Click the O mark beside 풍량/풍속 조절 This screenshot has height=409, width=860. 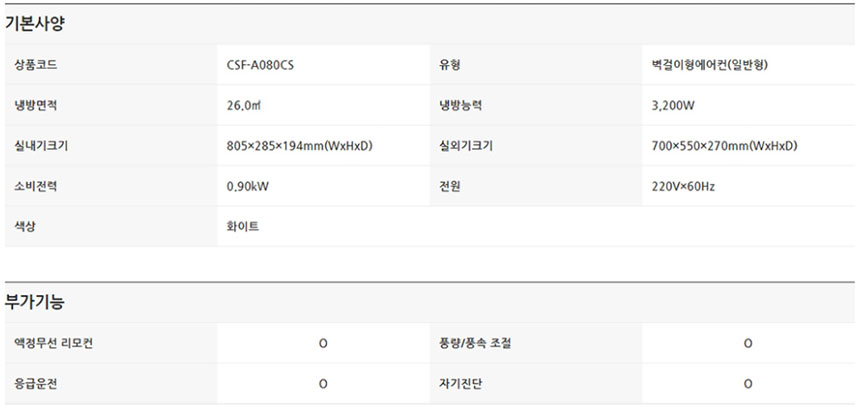click(748, 344)
